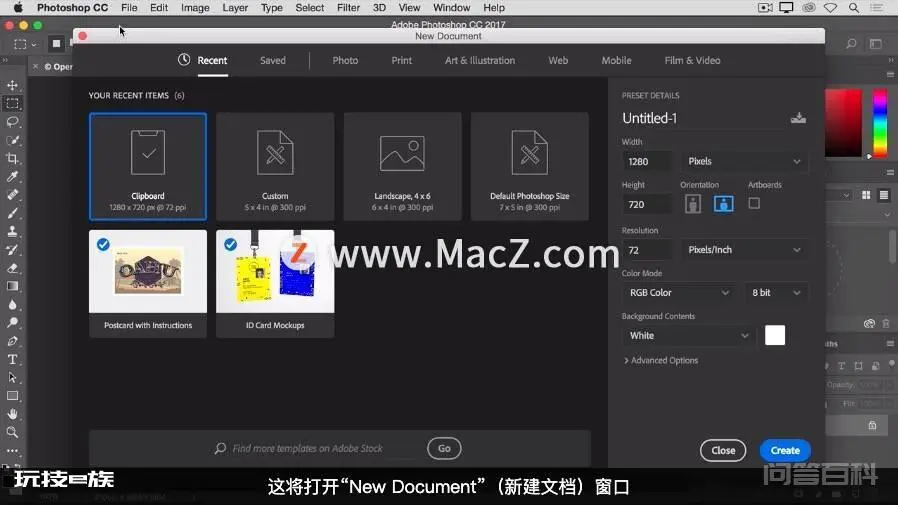Select the Clone Stamp tool
The height and width of the screenshot is (505, 898).
pyautogui.click(x=12, y=231)
